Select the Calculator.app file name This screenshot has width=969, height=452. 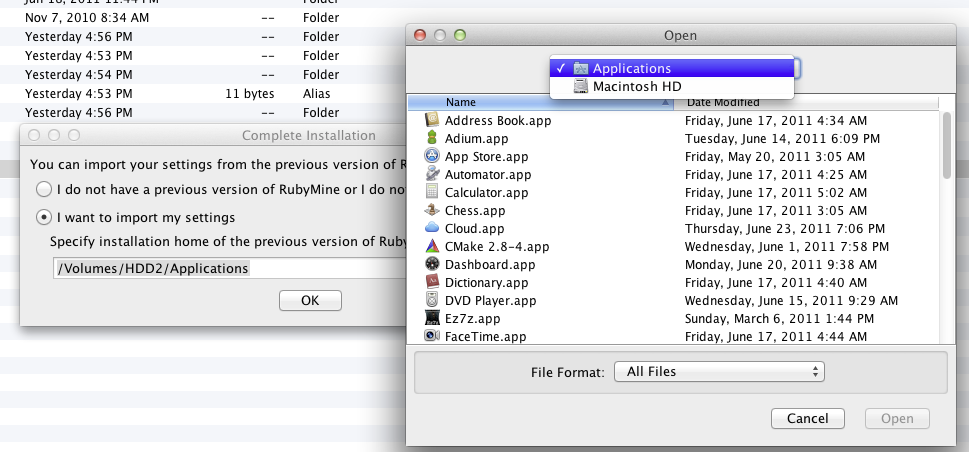pos(487,192)
